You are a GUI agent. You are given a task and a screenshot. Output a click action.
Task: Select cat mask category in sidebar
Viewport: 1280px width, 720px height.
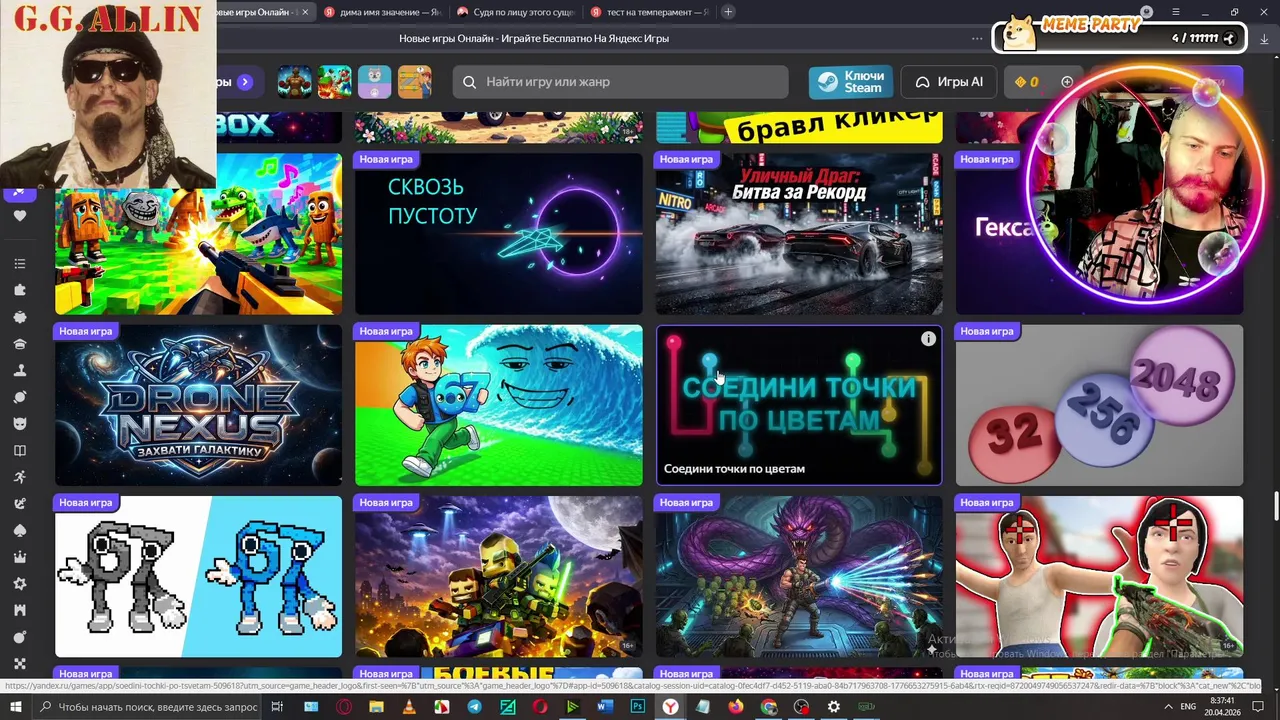coord(20,424)
